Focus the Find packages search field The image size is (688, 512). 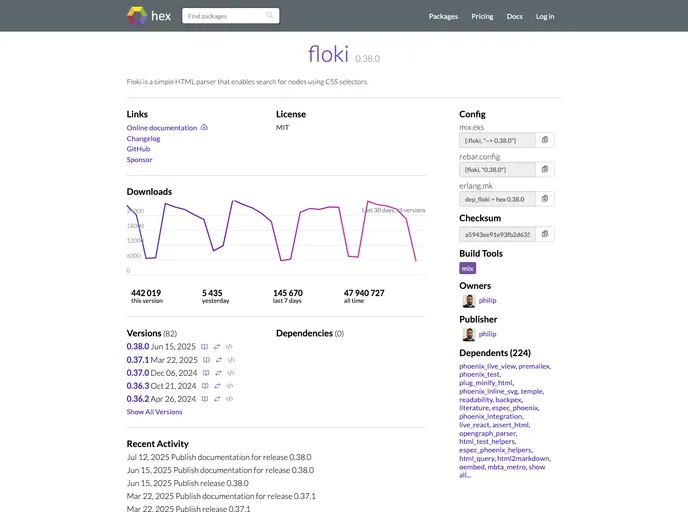[x=230, y=16]
